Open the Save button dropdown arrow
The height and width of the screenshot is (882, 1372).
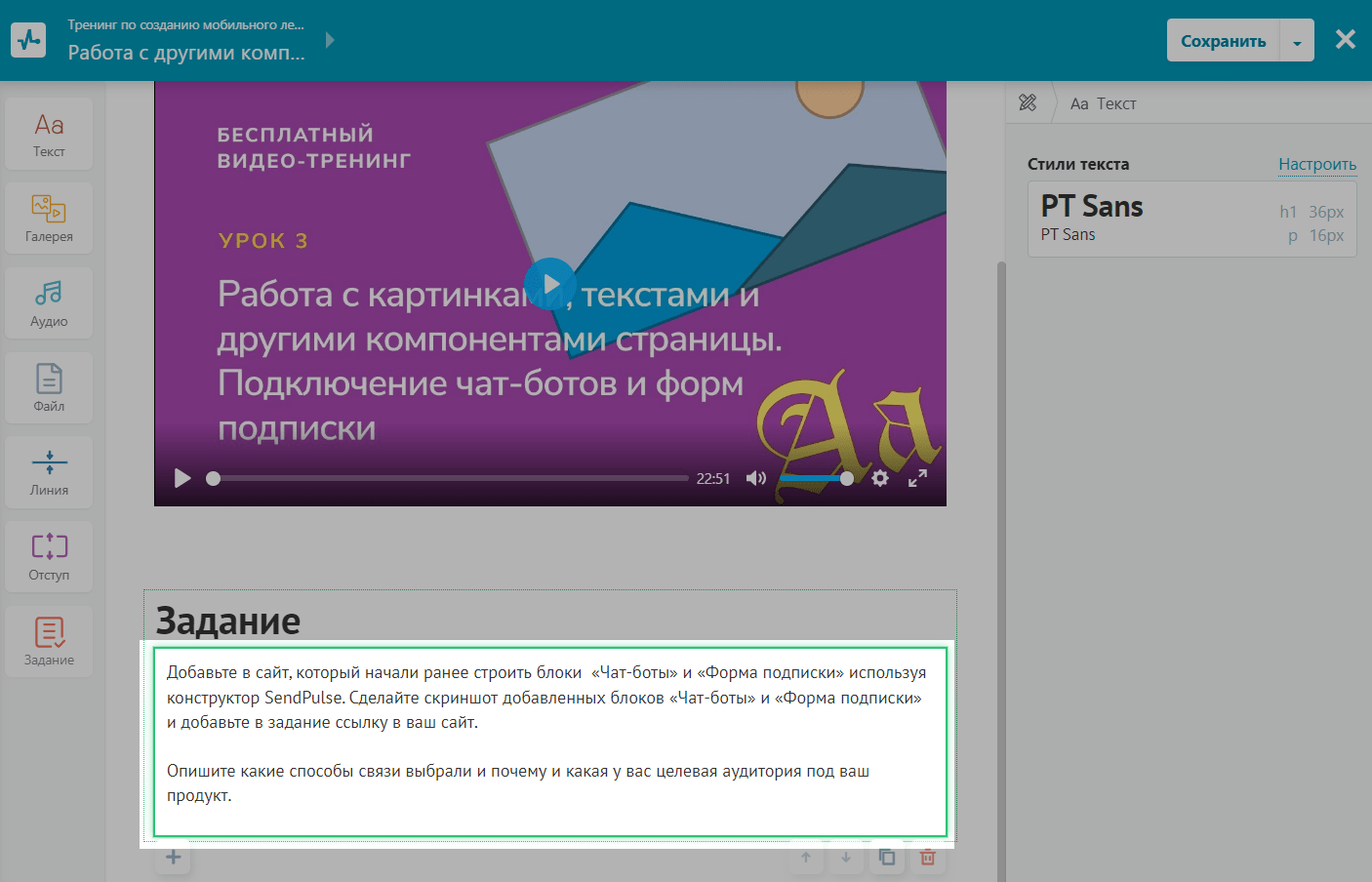point(1297,42)
